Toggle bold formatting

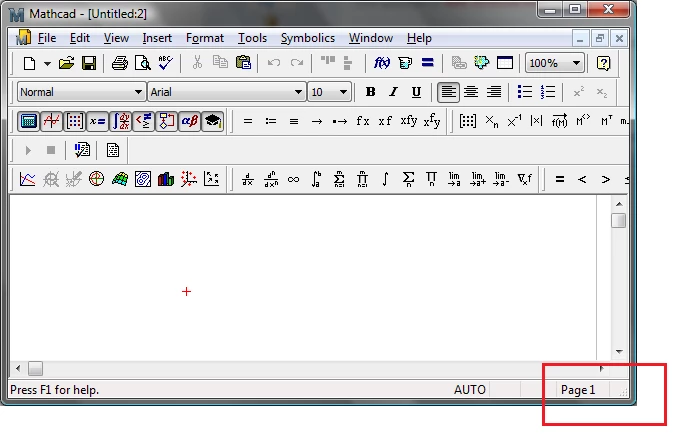371,92
